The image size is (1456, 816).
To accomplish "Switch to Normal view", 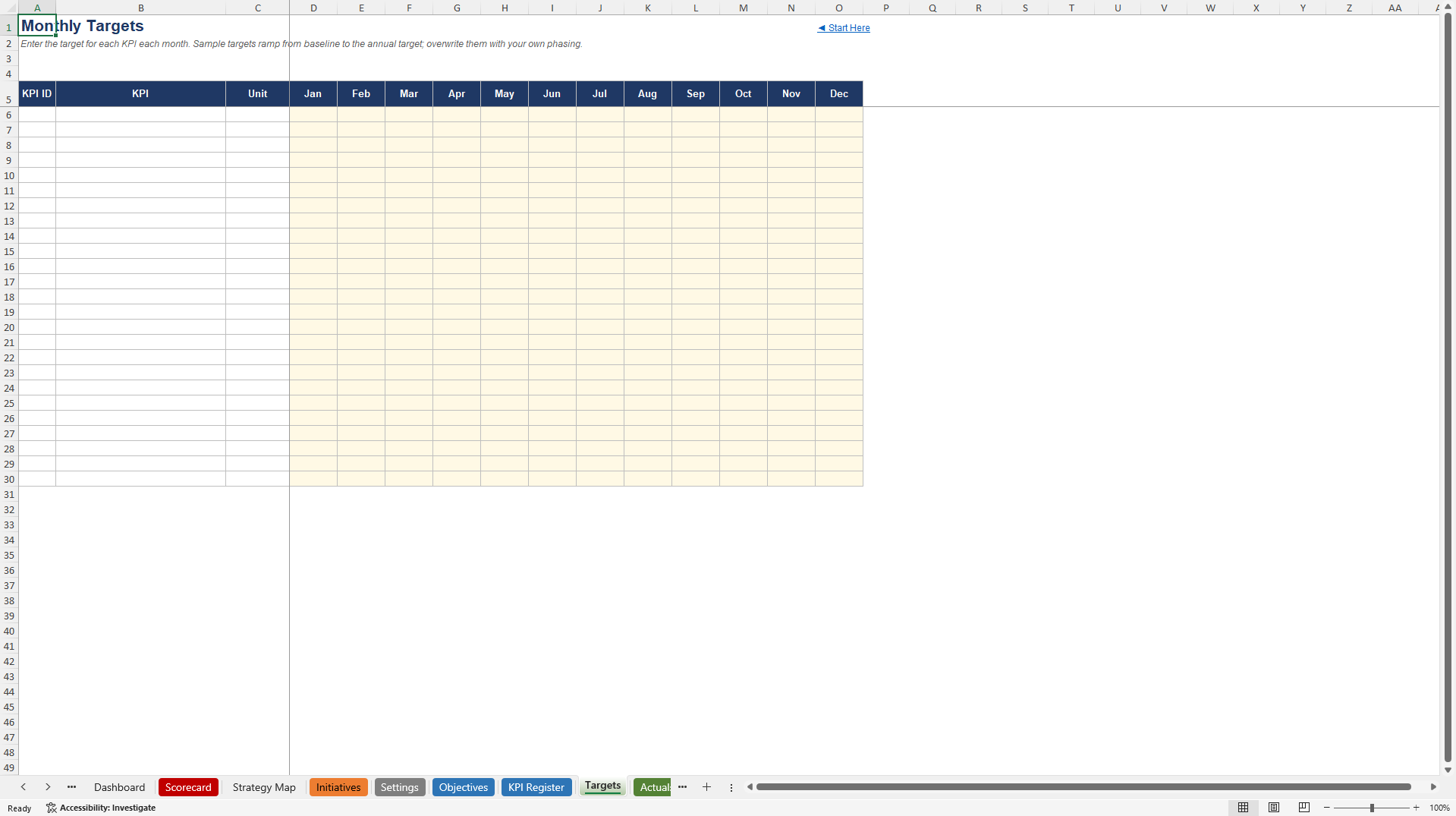I will [x=1244, y=808].
